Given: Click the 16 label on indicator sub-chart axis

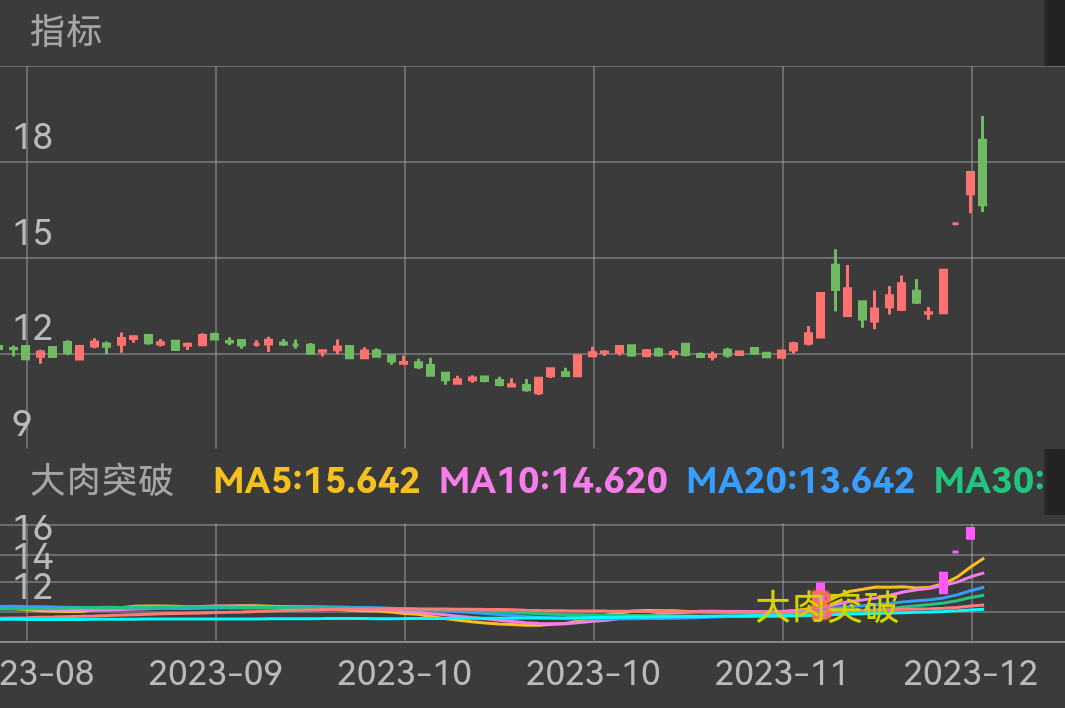Looking at the screenshot, I should point(32,527).
